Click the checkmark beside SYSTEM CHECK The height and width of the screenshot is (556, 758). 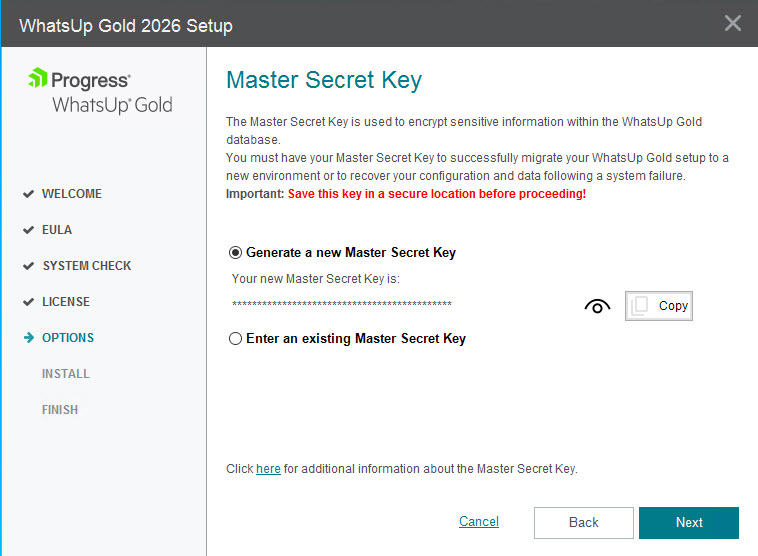click(x=29, y=266)
